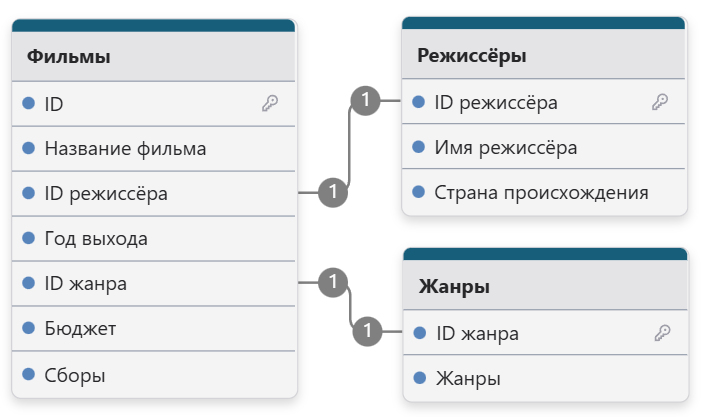Viewport: 702px width, 417px height.
Task: Click the dark blue bar atop Жанры table
Action: pos(545,254)
